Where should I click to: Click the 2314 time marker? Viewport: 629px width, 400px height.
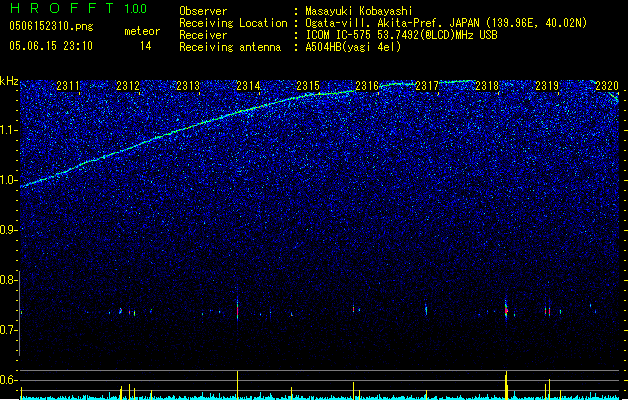(x=248, y=85)
